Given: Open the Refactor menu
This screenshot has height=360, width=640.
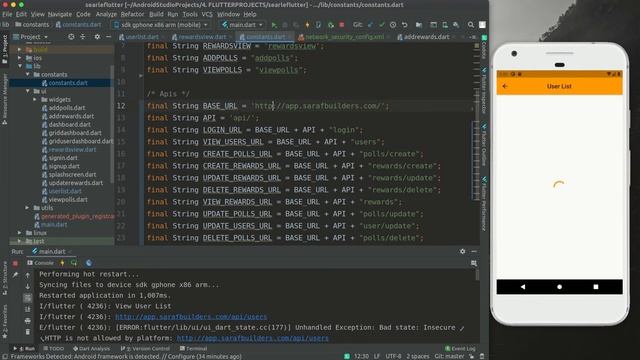Looking at the screenshot, I should [x=132, y=14].
